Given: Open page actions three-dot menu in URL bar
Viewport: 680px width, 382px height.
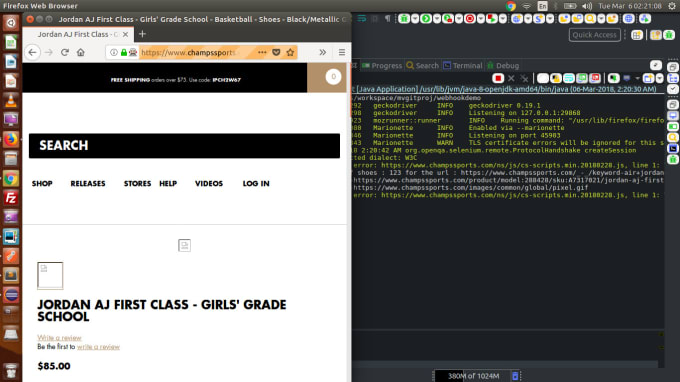Looking at the screenshot, I should pos(262,52).
